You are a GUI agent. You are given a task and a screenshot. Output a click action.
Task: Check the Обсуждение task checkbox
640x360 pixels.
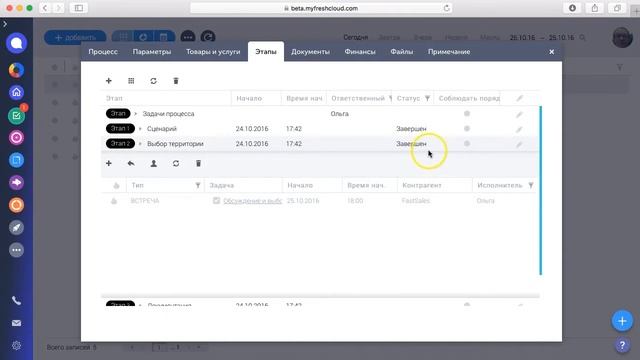pos(216,200)
